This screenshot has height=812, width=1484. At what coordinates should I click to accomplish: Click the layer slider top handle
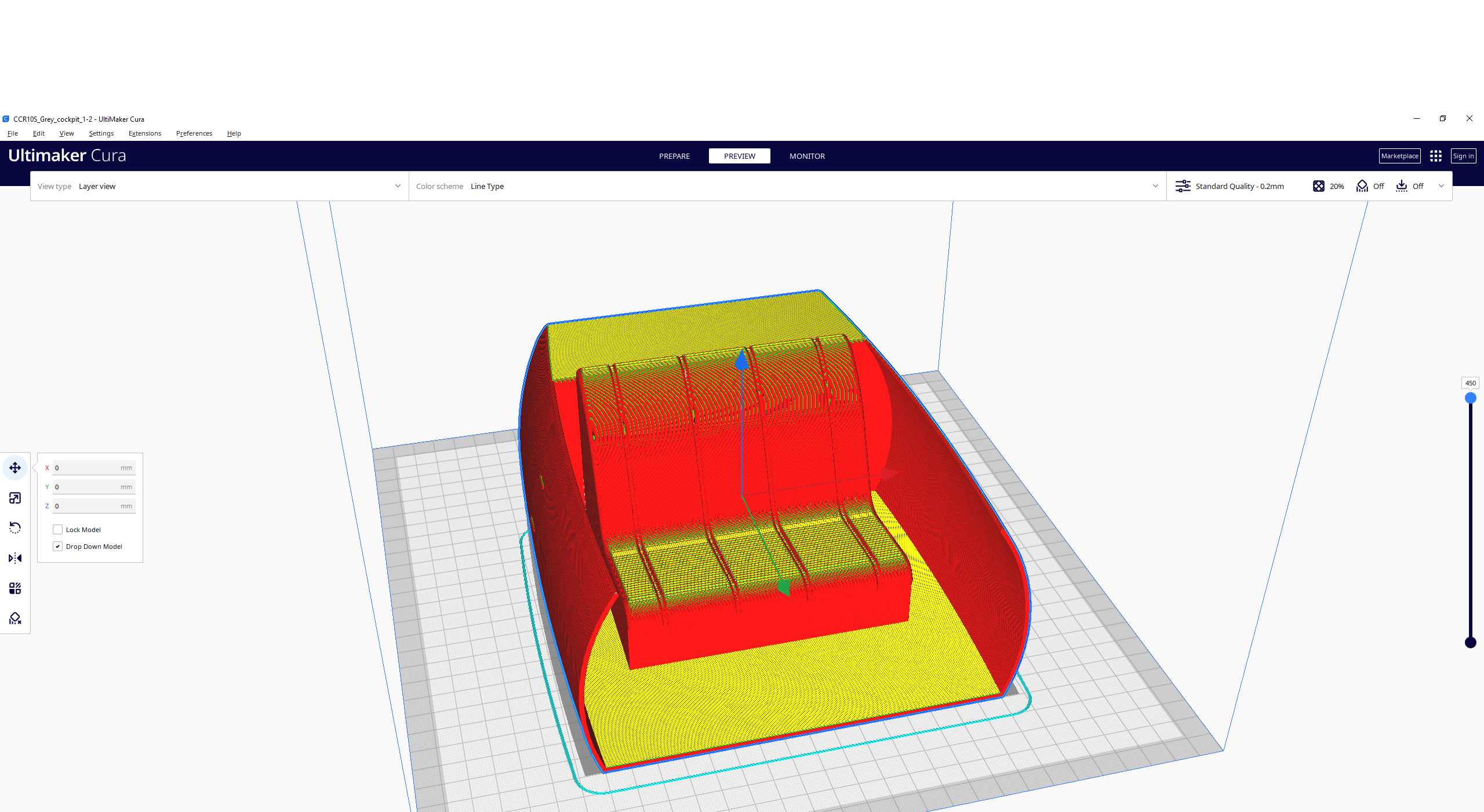tap(1470, 398)
